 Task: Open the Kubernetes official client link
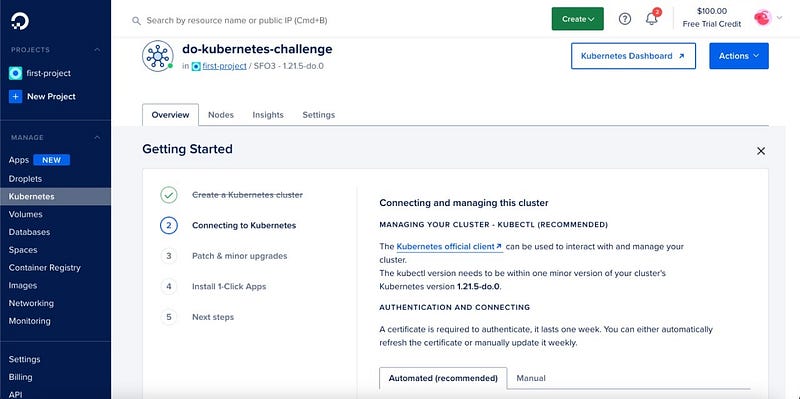[449, 246]
